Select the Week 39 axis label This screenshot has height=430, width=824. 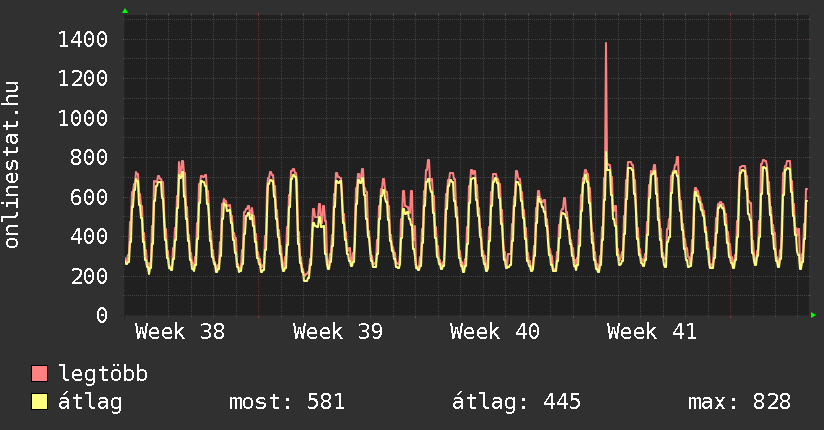pyautogui.click(x=338, y=332)
